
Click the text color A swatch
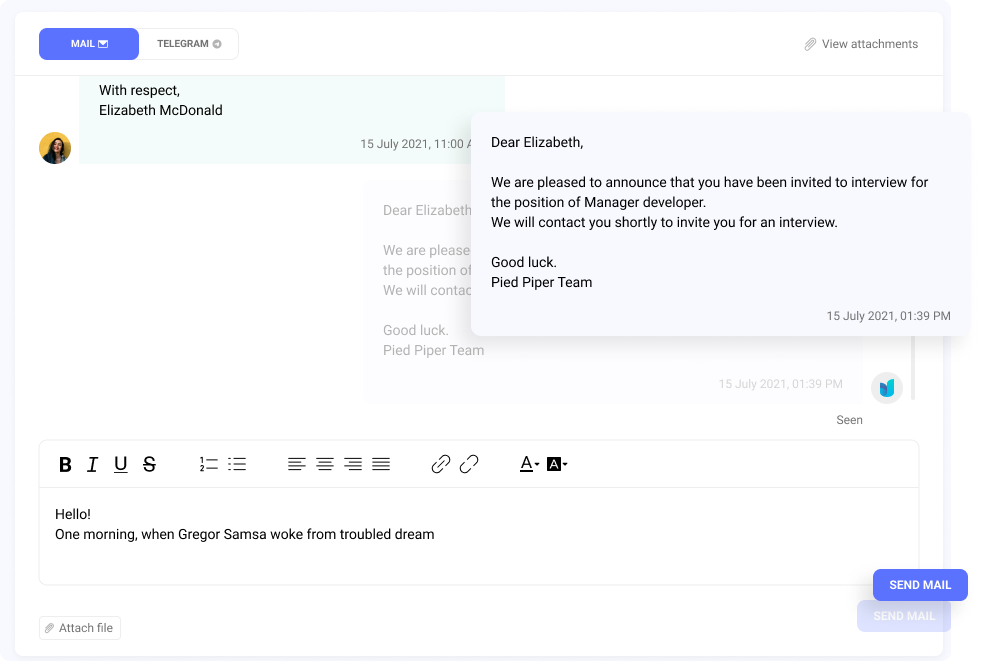(524, 463)
